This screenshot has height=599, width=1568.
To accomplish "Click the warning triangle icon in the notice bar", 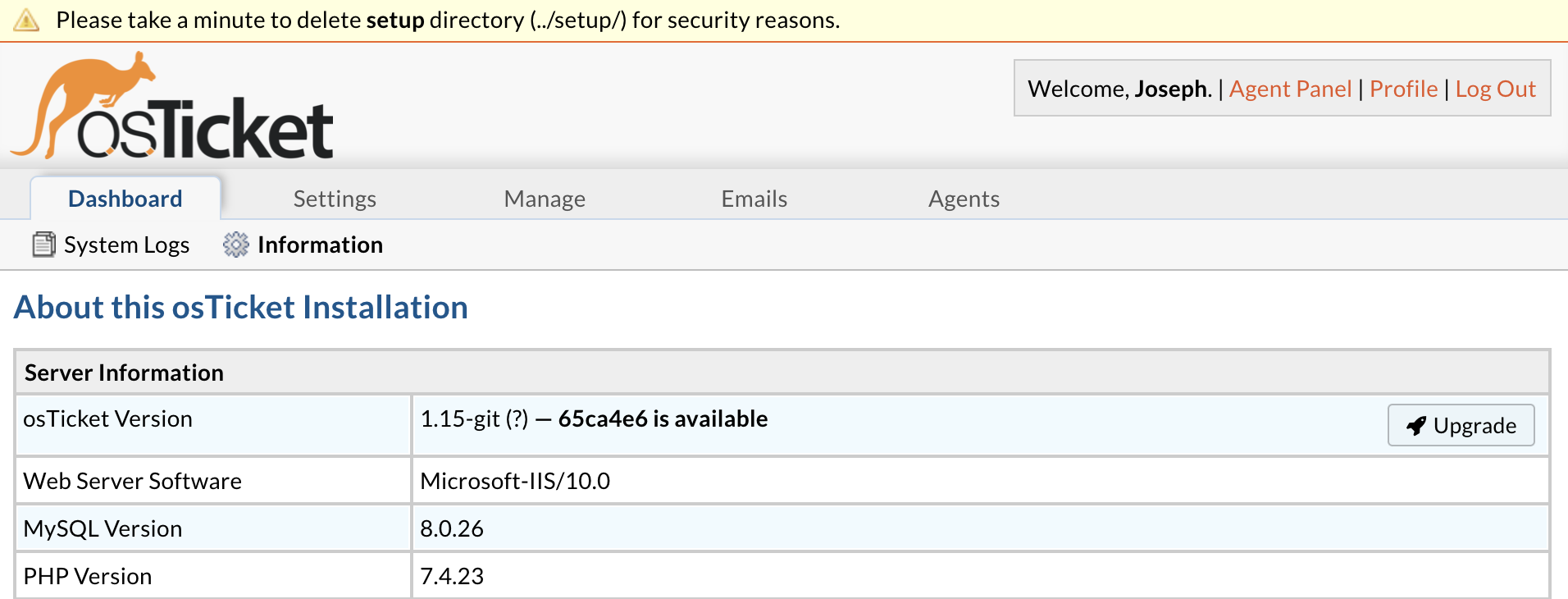I will click(x=26, y=20).
